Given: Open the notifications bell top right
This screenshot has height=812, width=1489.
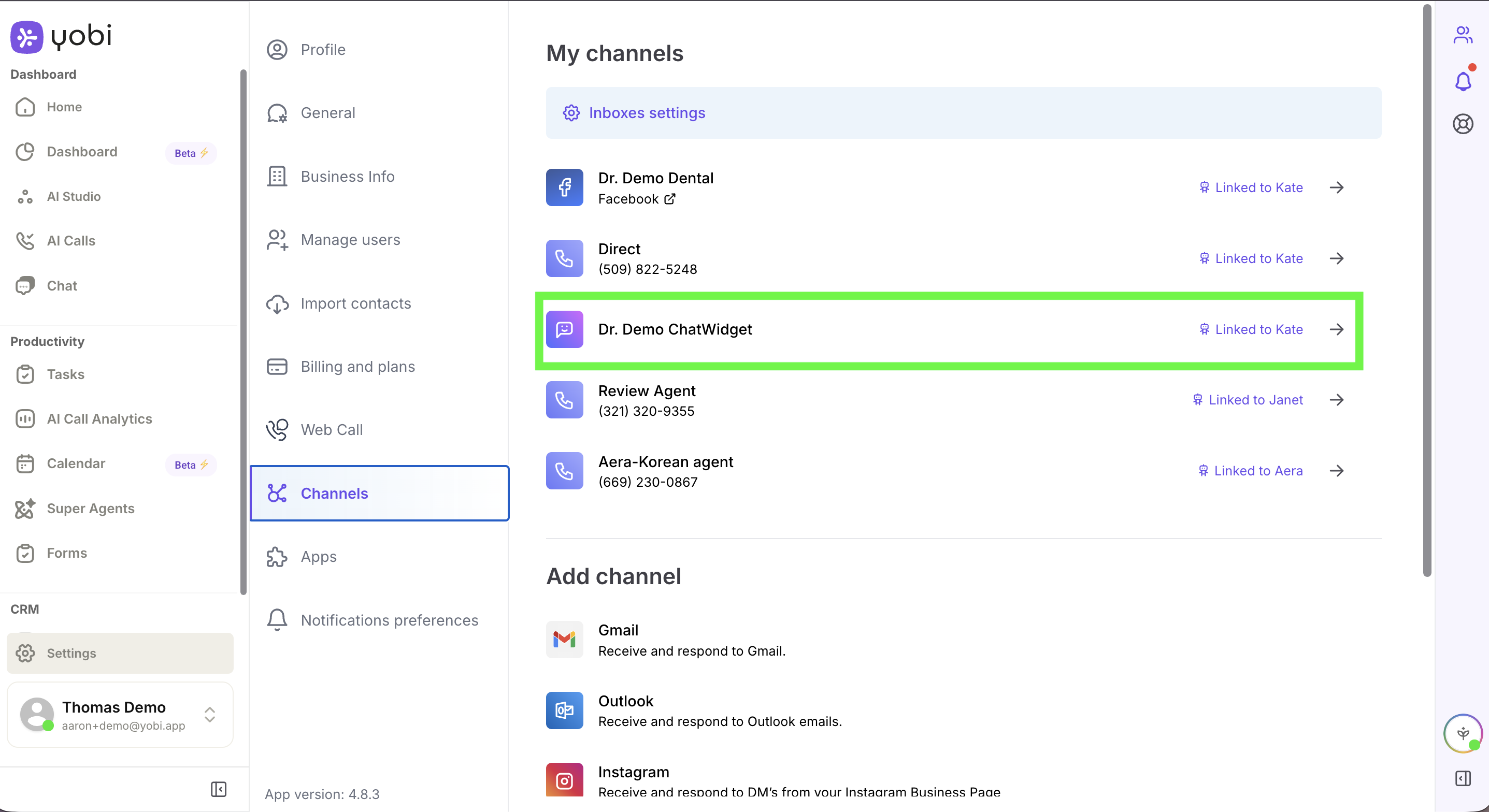Looking at the screenshot, I should tap(1463, 81).
